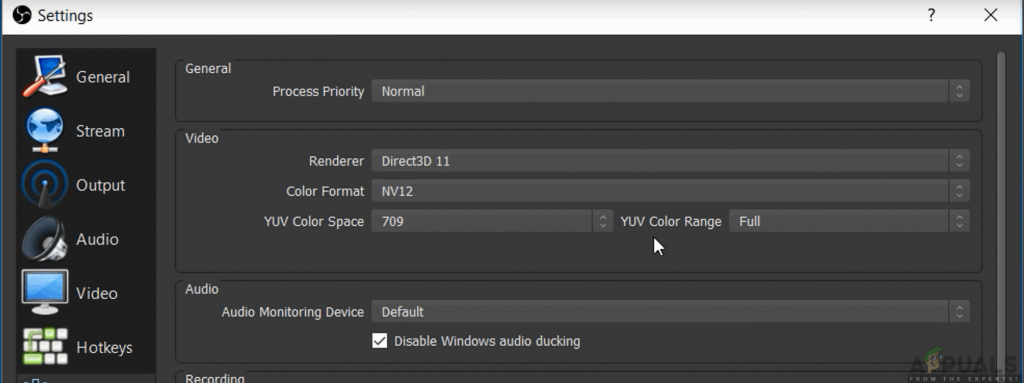Select the Hotkeys keyboard icon

pos(44,346)
